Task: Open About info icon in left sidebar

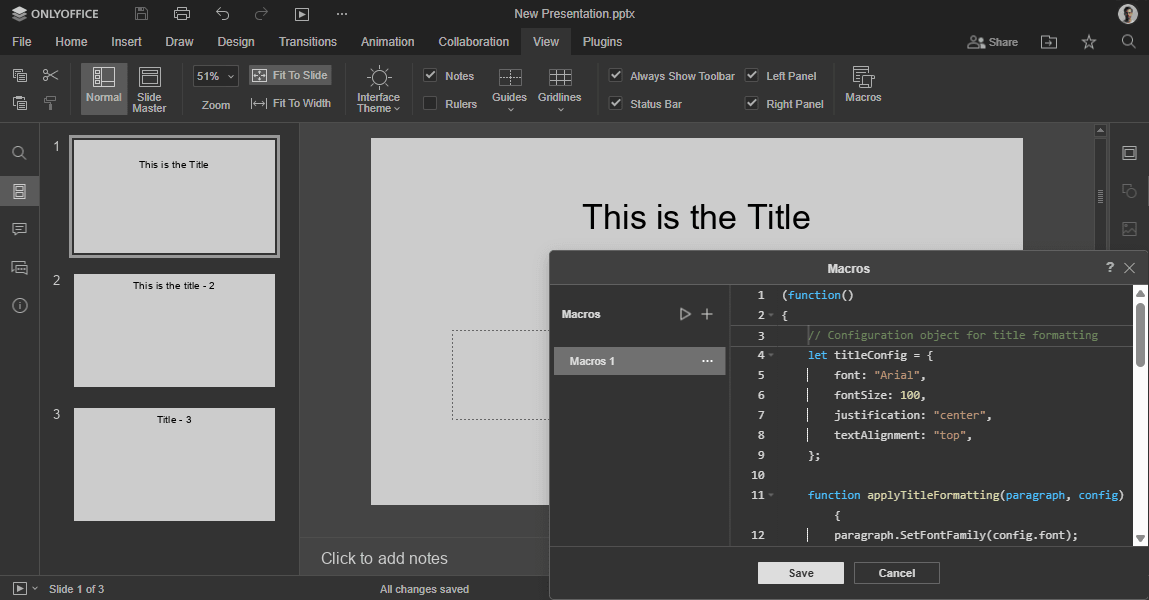Action: [20, 305]
